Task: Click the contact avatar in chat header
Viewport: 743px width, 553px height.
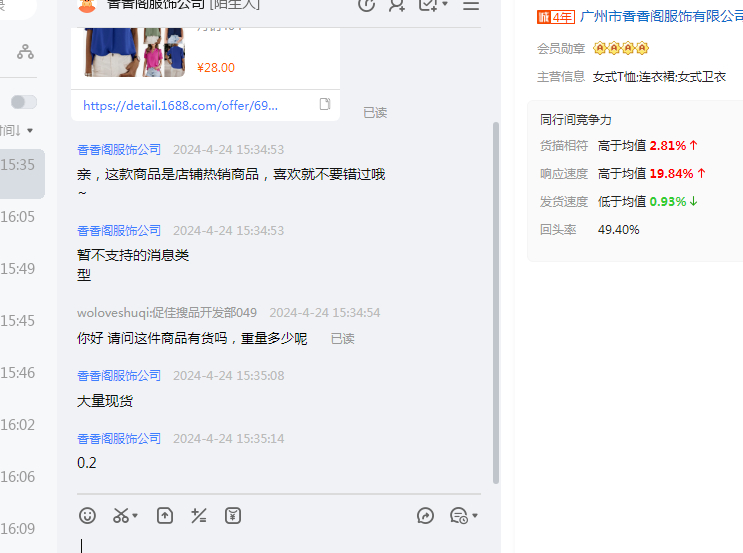Action: pyautogui.click(x=87, y=5)
